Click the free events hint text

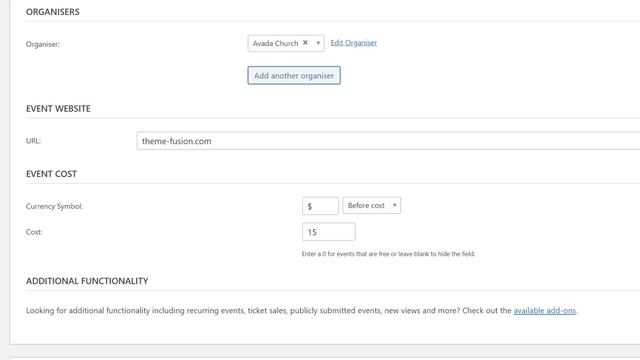[x=388, y=254]
